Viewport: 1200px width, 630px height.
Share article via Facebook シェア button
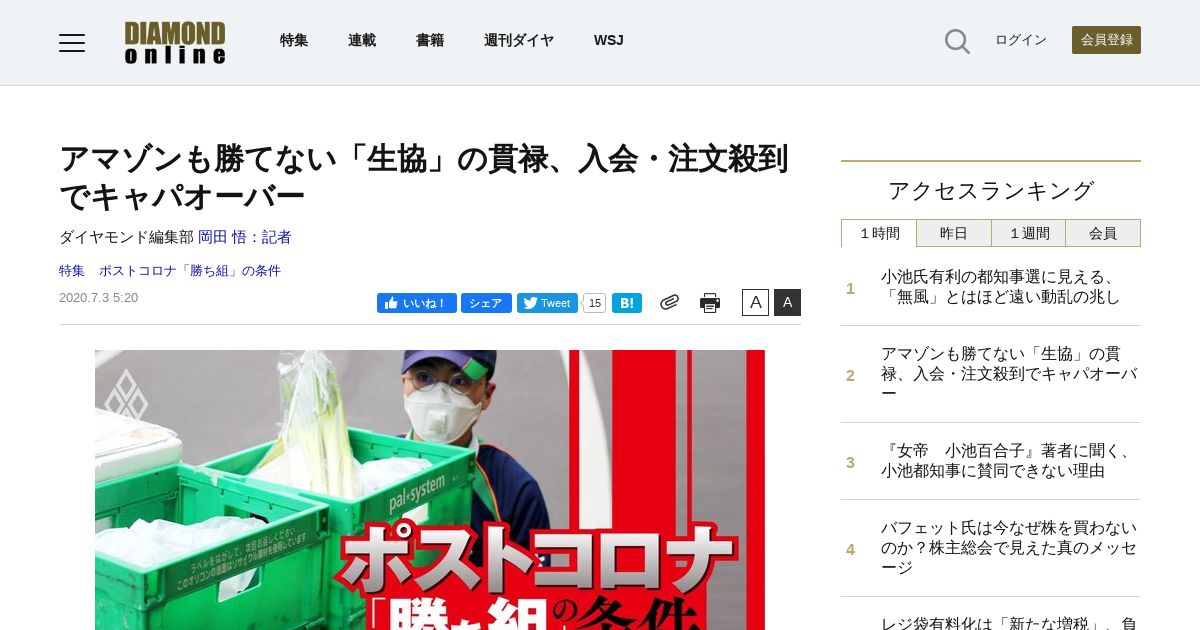(x=486, y=303)
